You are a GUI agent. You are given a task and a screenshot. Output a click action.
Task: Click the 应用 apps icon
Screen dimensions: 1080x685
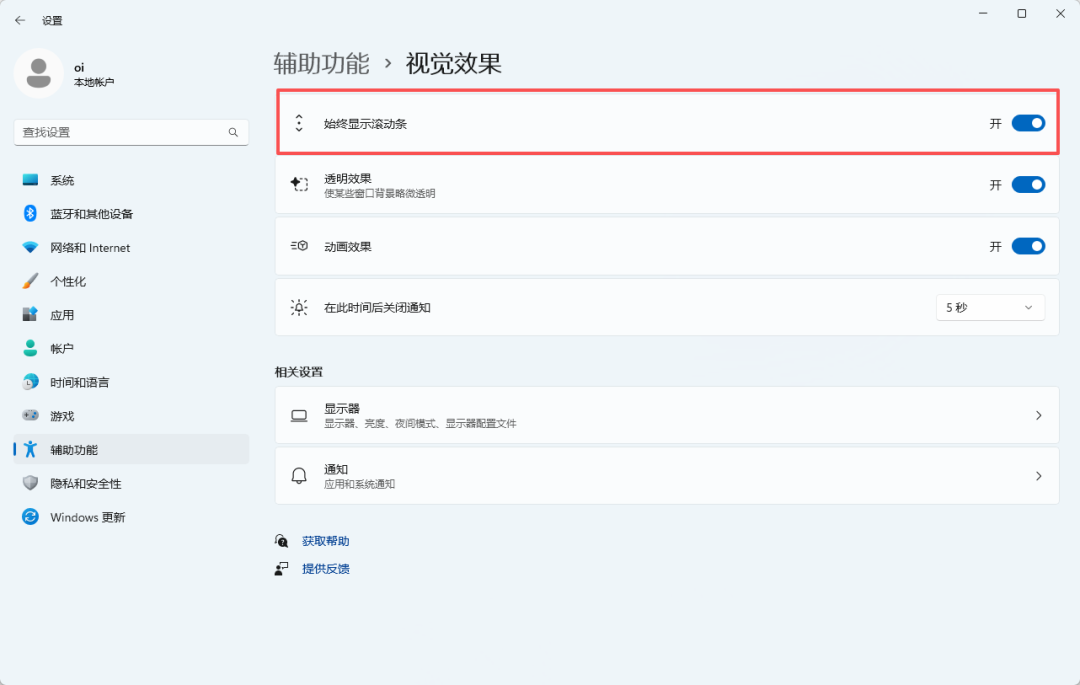tap(30, 315)
